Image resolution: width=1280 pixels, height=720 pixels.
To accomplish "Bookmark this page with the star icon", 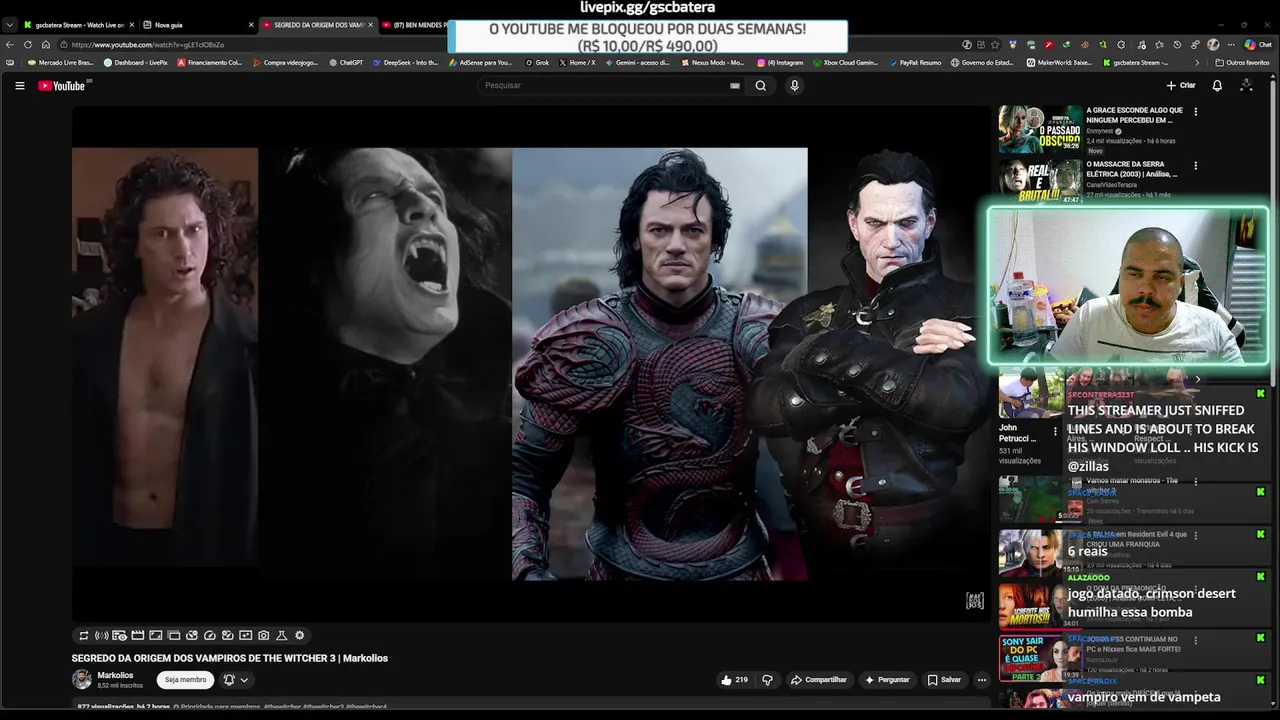I will 995,45.
